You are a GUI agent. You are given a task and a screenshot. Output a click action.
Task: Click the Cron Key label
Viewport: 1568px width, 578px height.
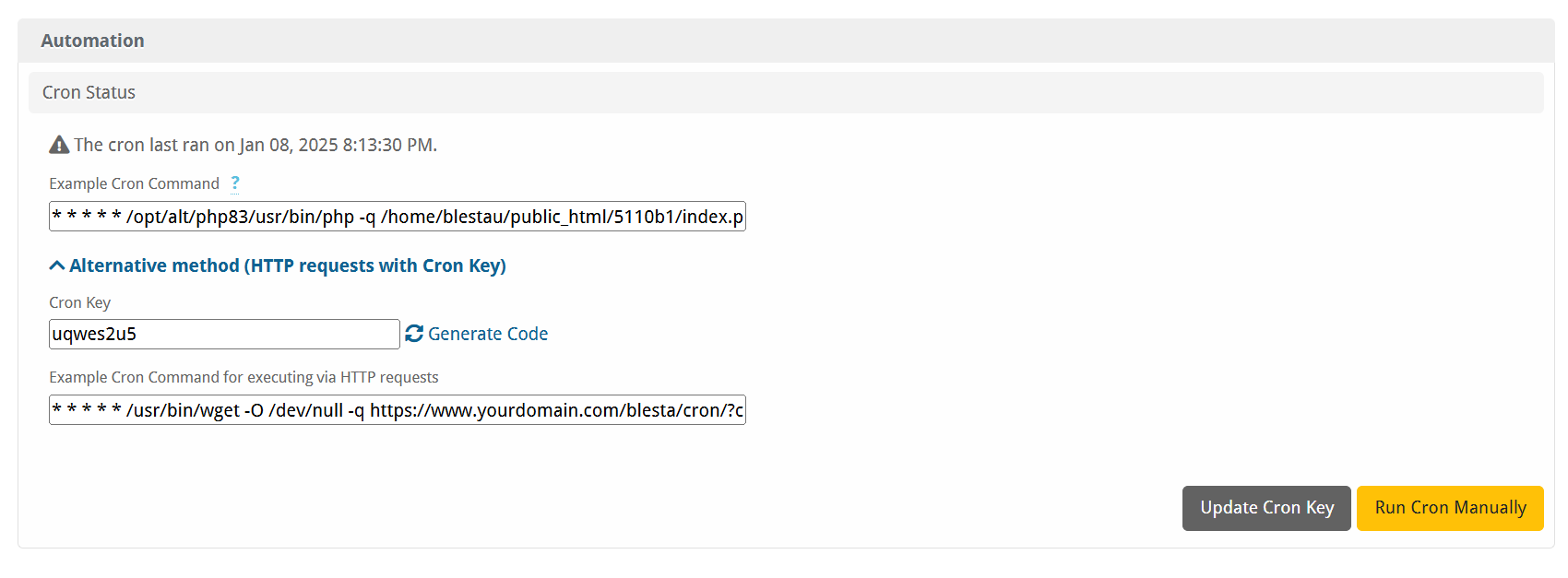(x=79, y=302)
